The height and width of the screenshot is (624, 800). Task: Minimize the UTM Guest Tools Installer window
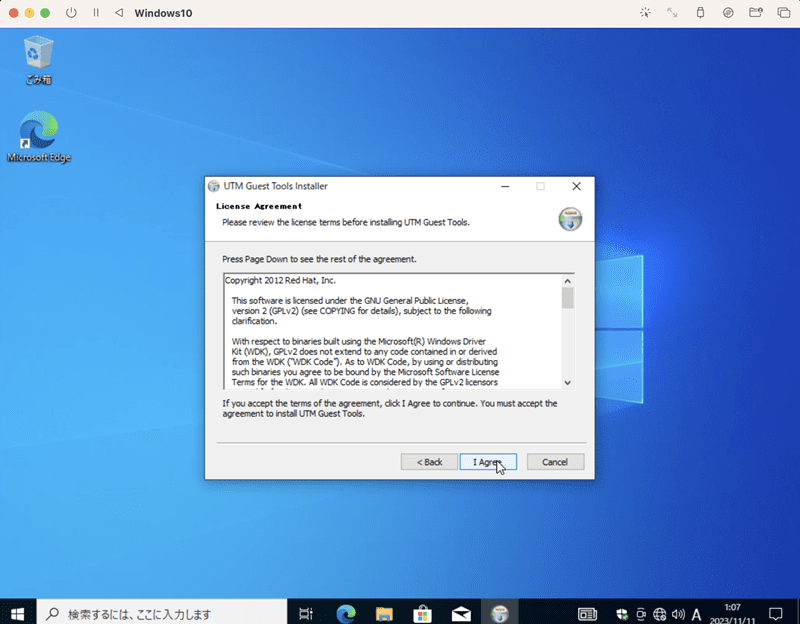[x=505, y=186]
